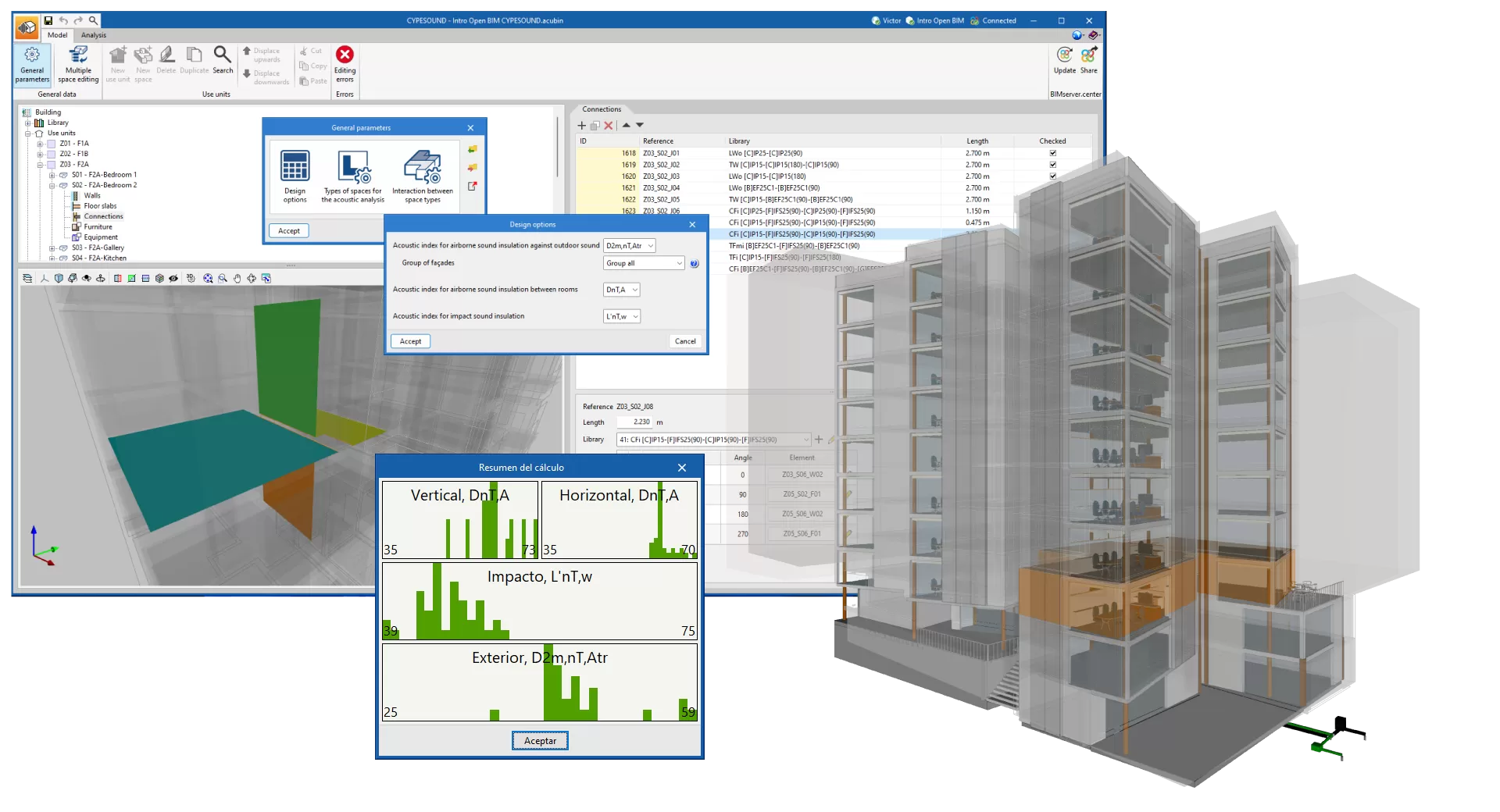The image size is (1500, 812).
Task: Click Multiple space editing tool
Action: pos(78,63)
